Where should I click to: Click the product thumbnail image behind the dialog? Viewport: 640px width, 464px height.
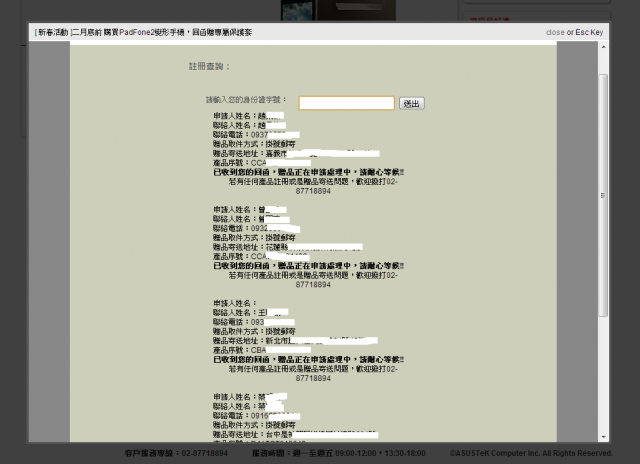pos(338,10)
